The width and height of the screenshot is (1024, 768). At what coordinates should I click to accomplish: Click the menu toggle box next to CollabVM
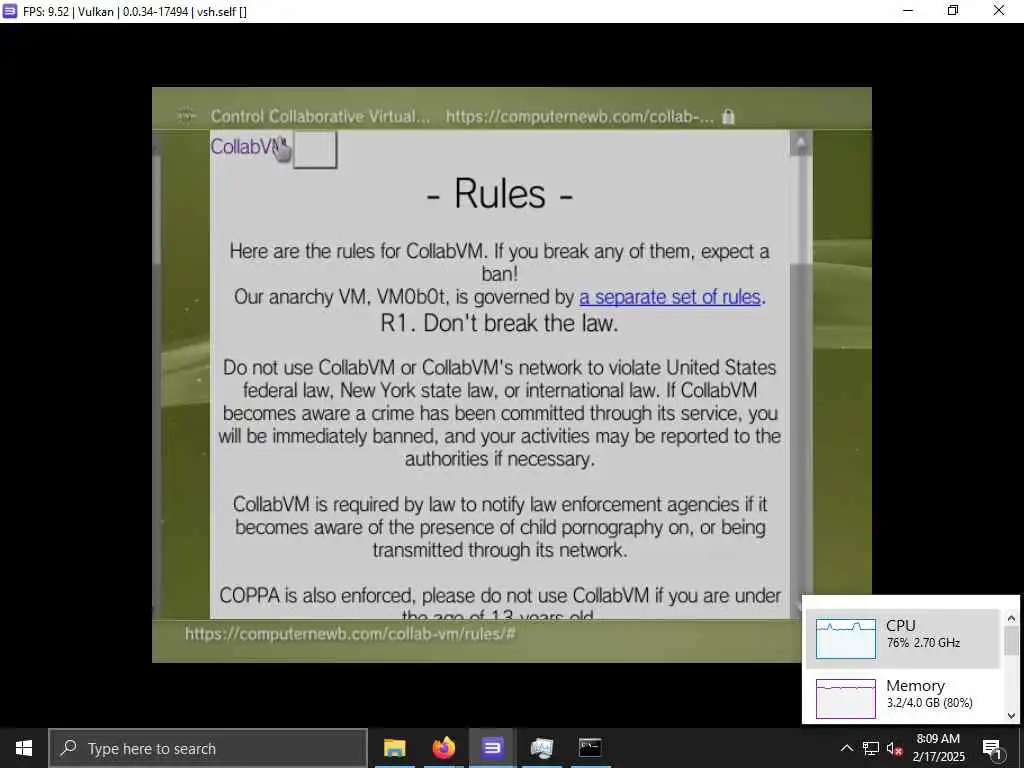pyautogui.click(x=315, y=150)
